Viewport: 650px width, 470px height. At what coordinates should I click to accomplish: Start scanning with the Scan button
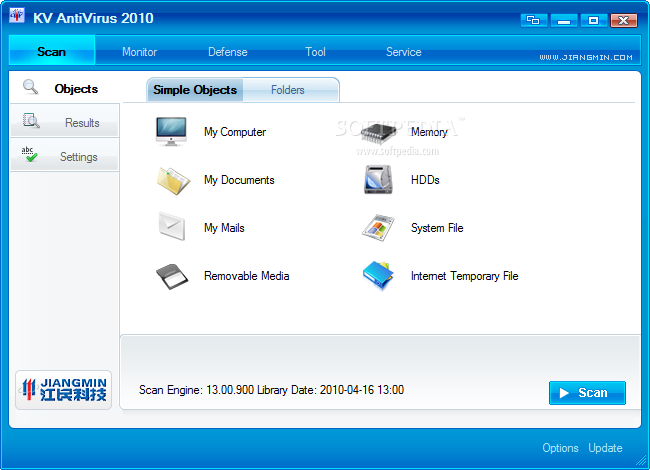tap(587, 392)
